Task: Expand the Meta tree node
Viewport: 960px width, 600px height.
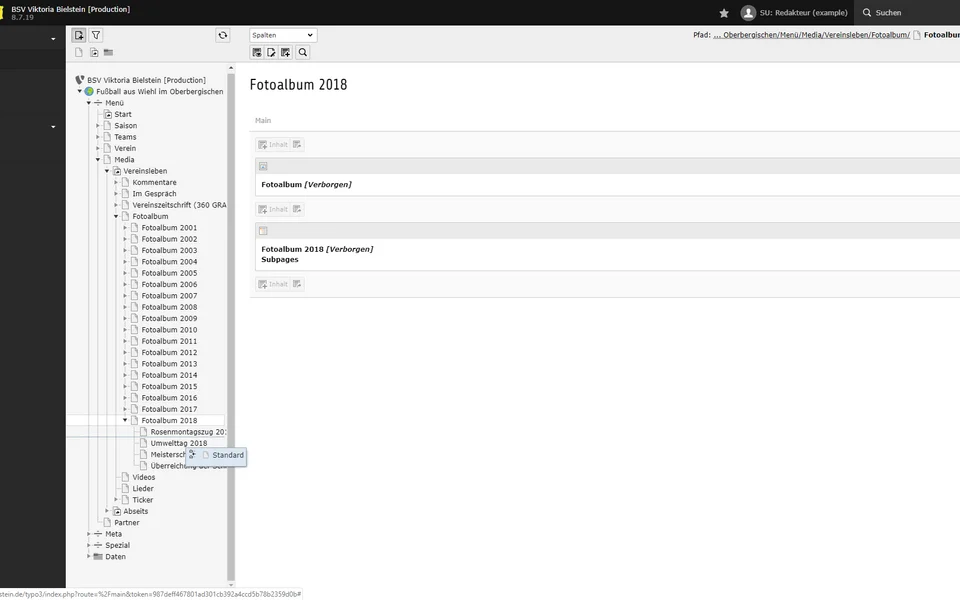Action: coord(89,534)
